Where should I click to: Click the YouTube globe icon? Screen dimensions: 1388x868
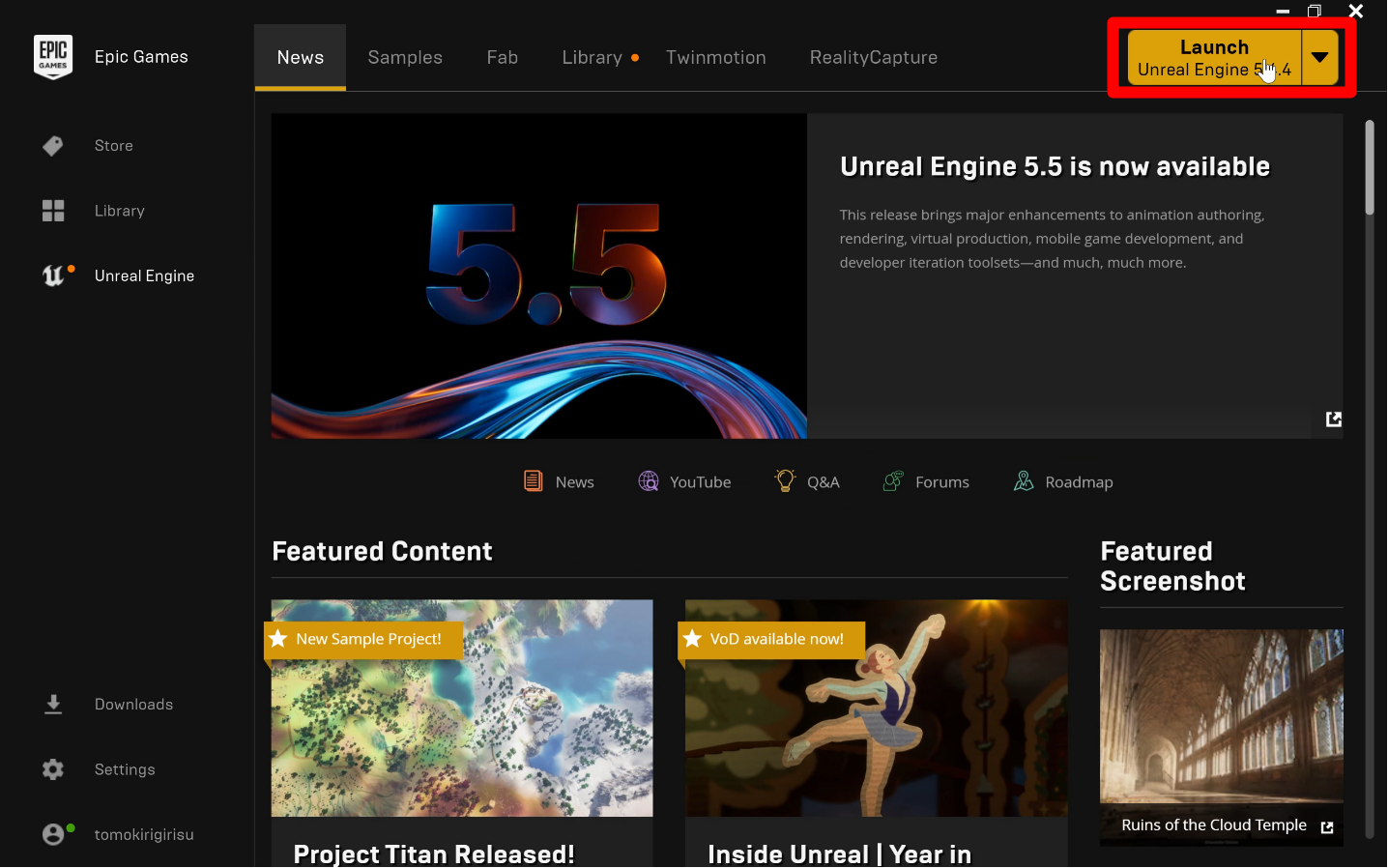click(649, 481)
